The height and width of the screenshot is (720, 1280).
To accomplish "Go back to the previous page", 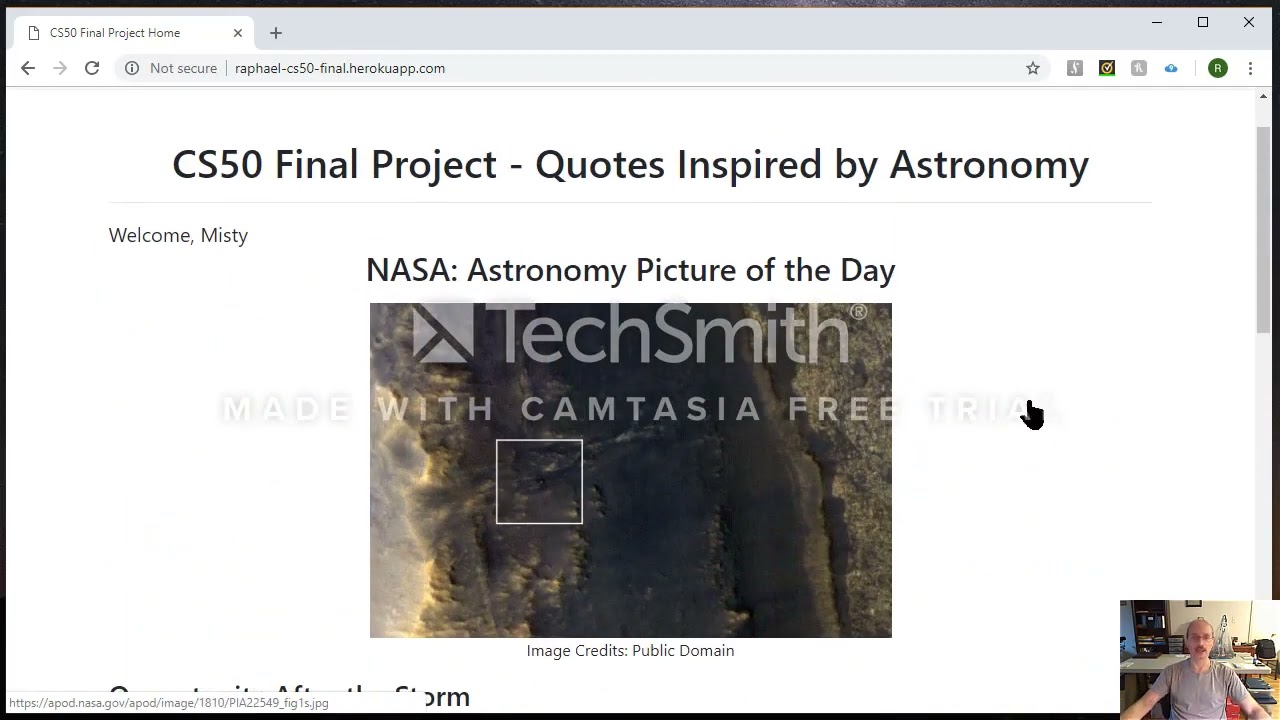I will pyautogui.click(x=28, y=68).
